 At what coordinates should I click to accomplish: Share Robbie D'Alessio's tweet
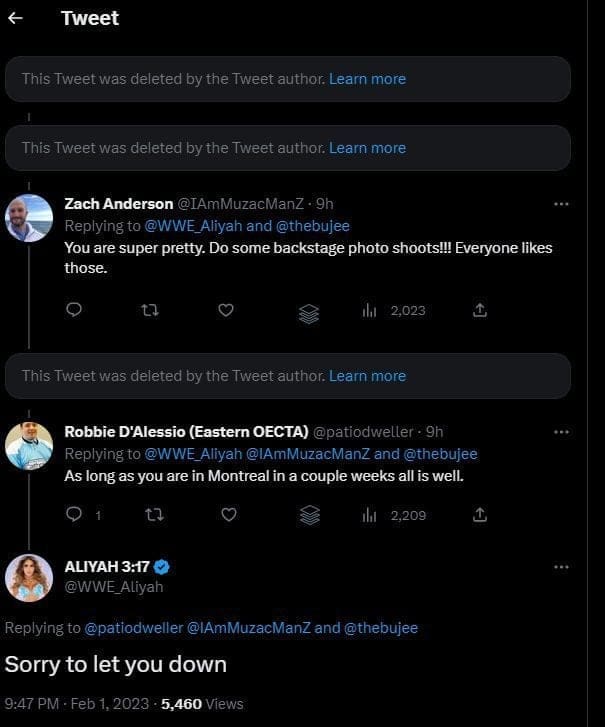tap(480, 514)
